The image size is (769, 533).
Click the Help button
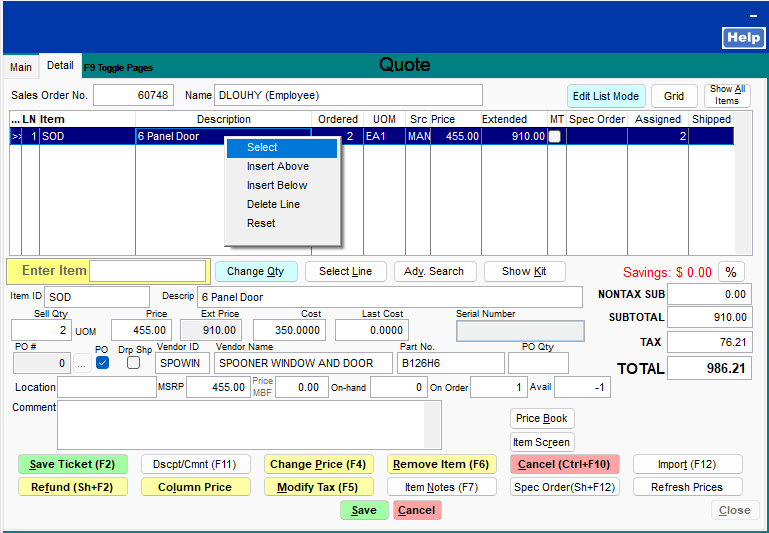743,38
